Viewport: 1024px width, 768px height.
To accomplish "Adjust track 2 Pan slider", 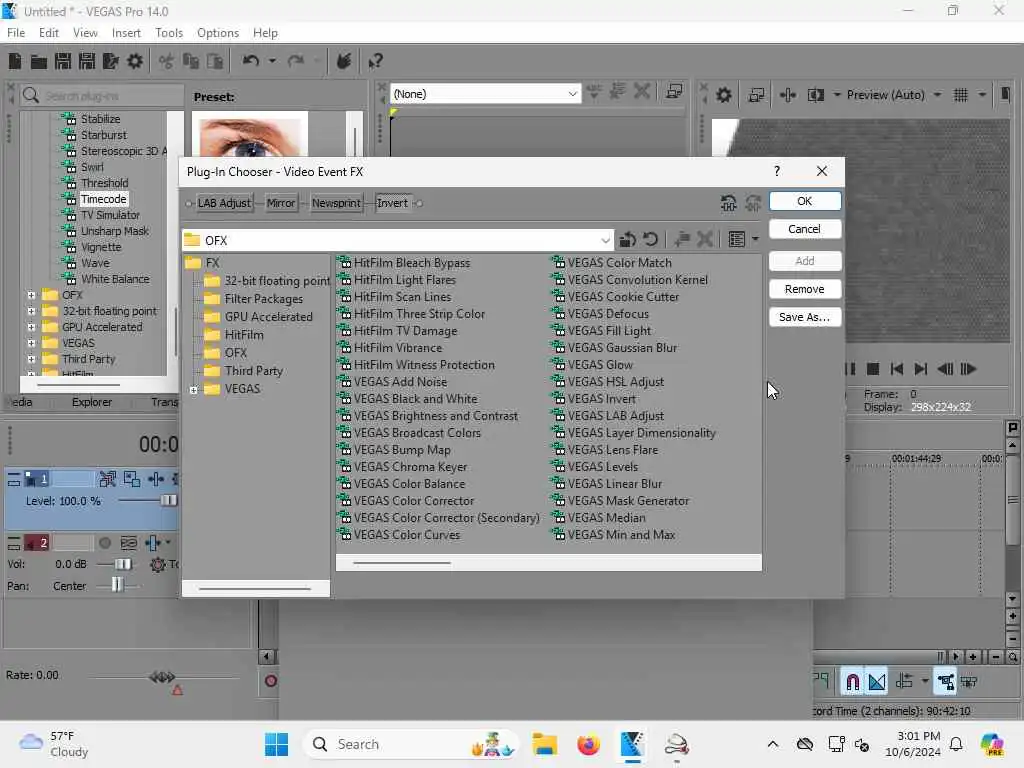I will click(x=116, y=585).
